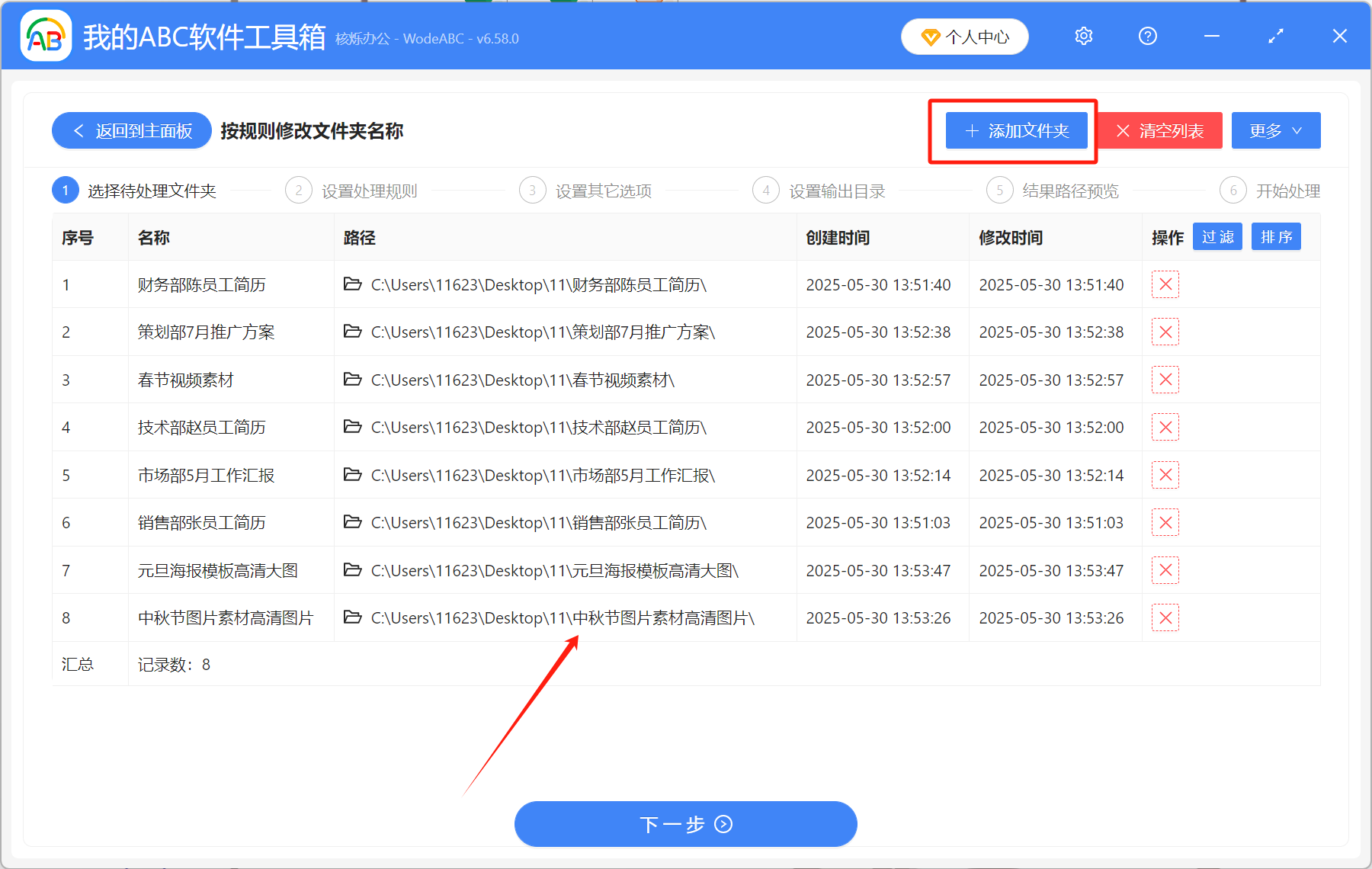1372x869 pixels.
Task: Open the 过滤 filter control
Action: click(x=1217, y=236)
